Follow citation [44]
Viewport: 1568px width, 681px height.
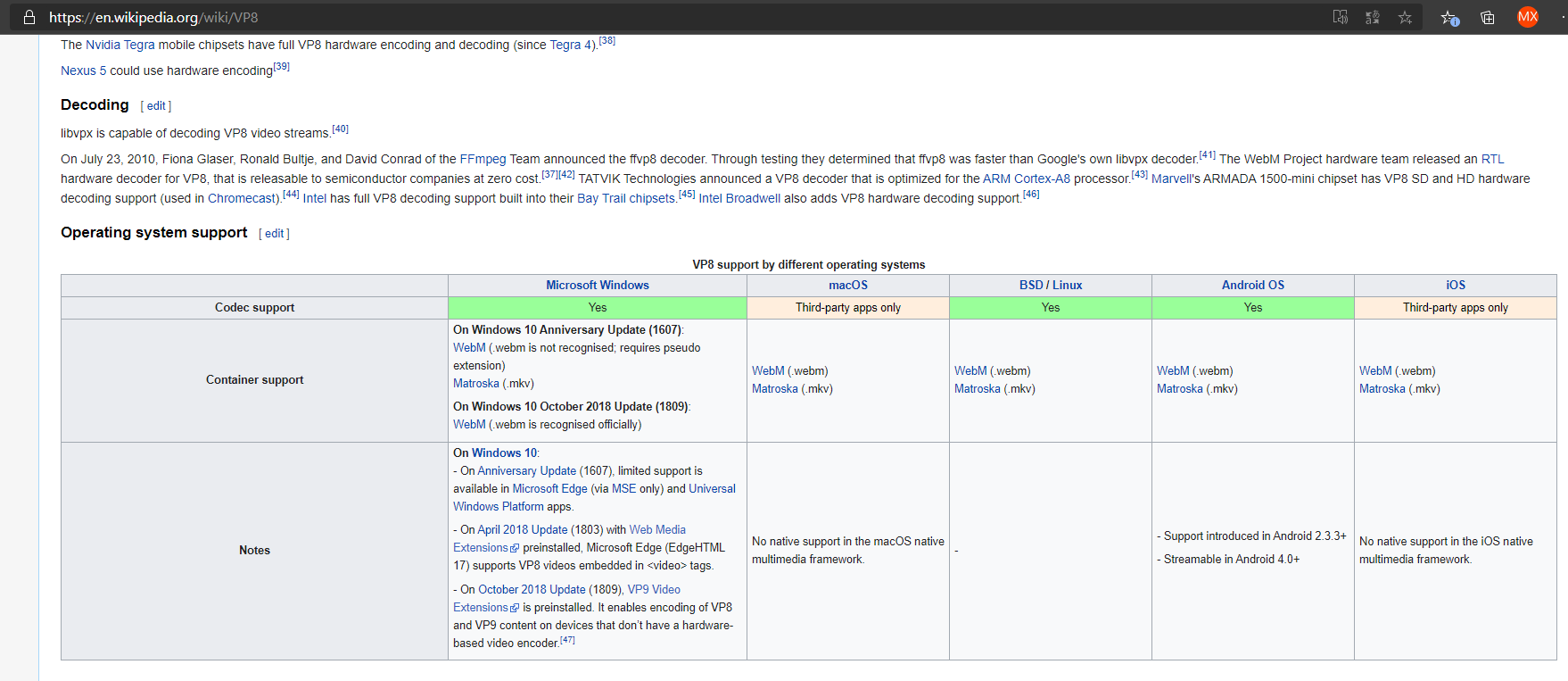coord(291,195)
